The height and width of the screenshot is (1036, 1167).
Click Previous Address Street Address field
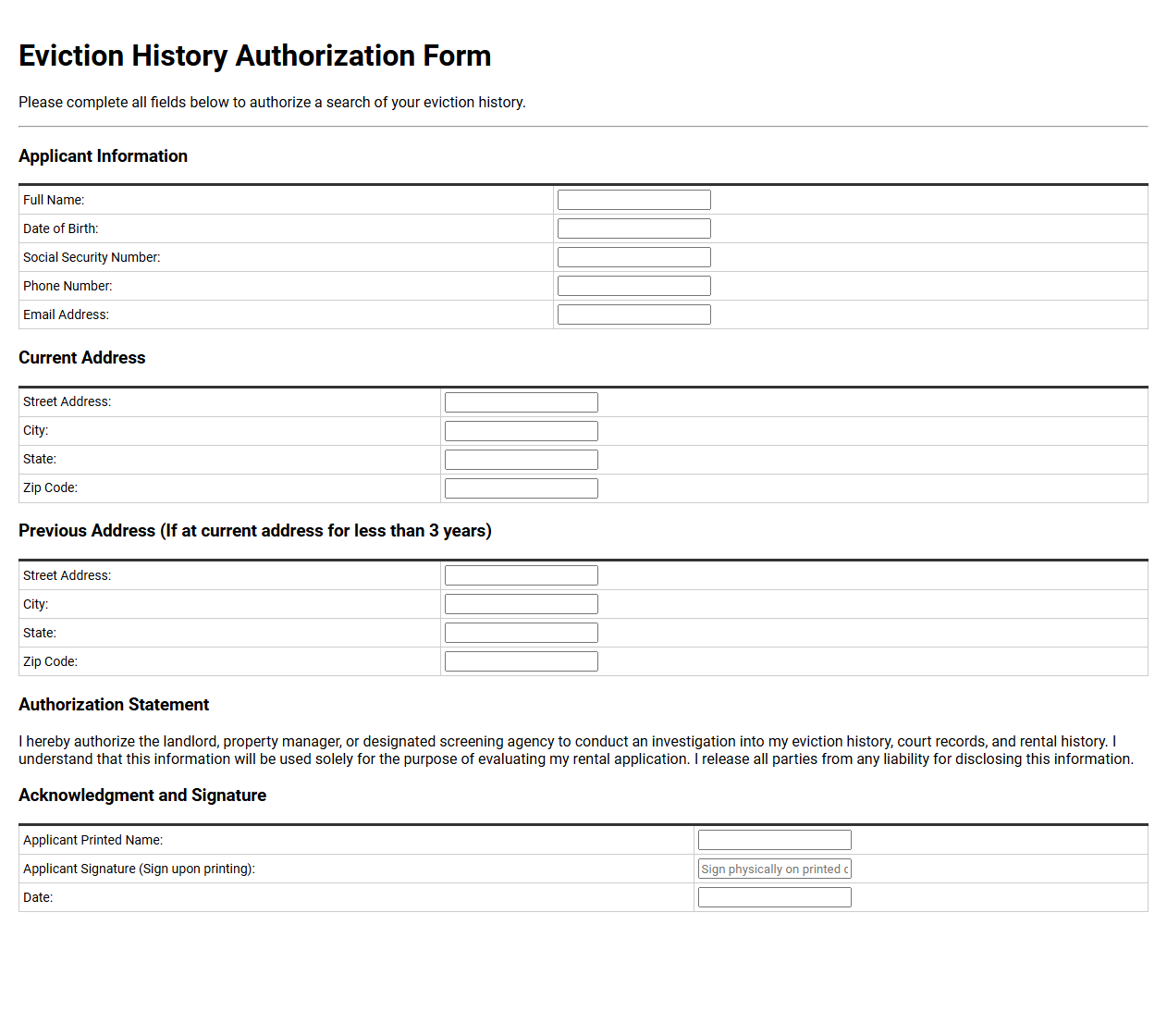522,575
